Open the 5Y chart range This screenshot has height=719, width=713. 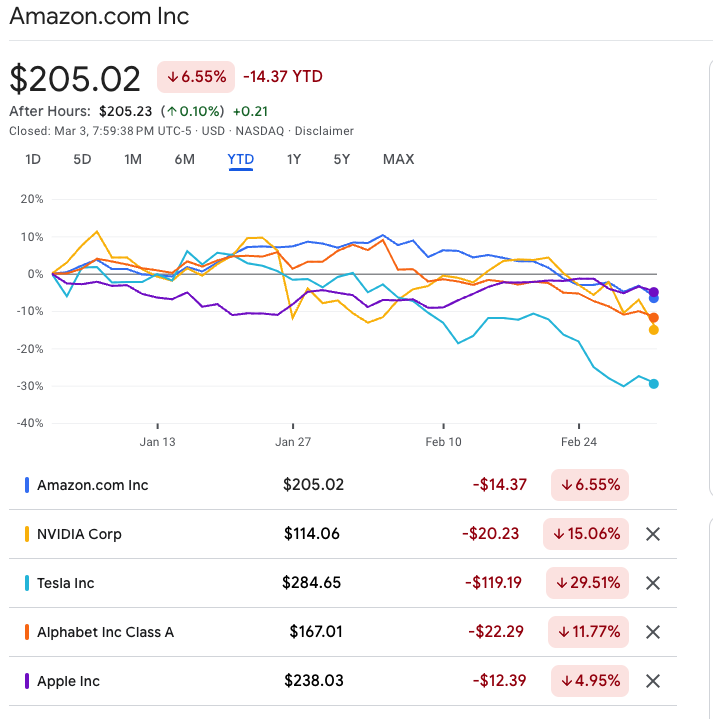(342, 159)
